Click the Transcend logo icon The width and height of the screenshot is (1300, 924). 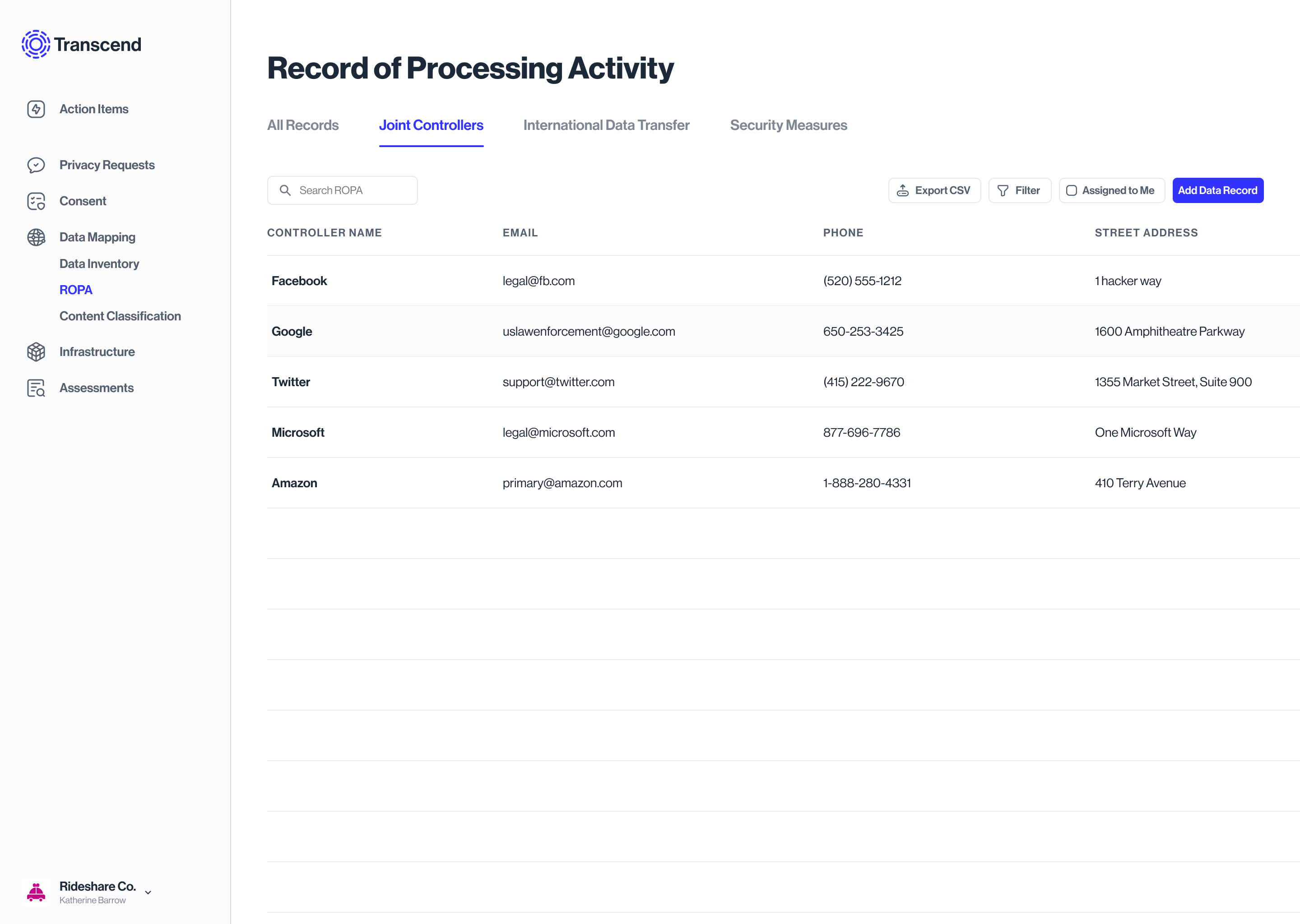click(x=36, y=44)
